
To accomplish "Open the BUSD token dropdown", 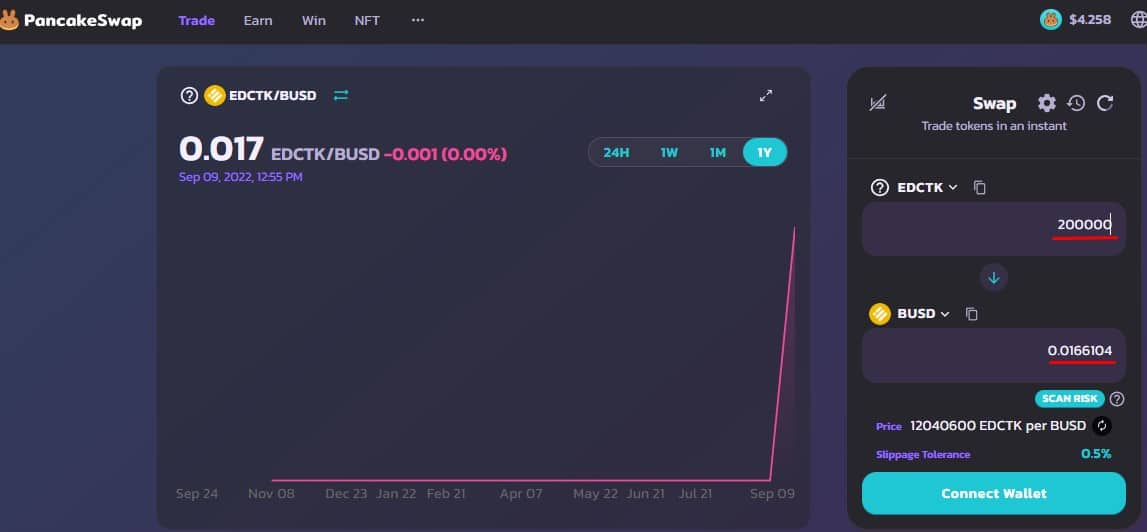I will tap(910, 314).
